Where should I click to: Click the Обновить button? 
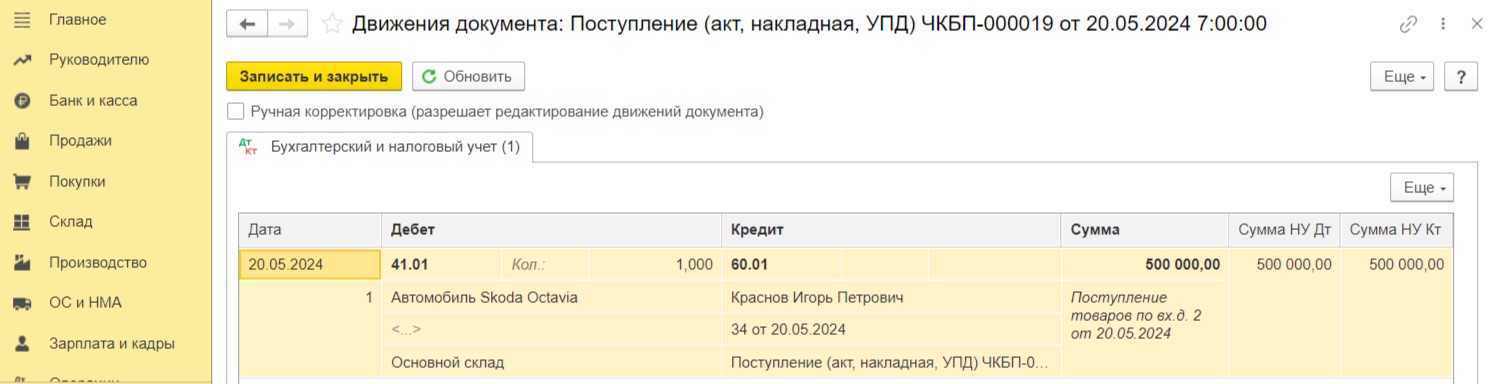coord(468,77)
